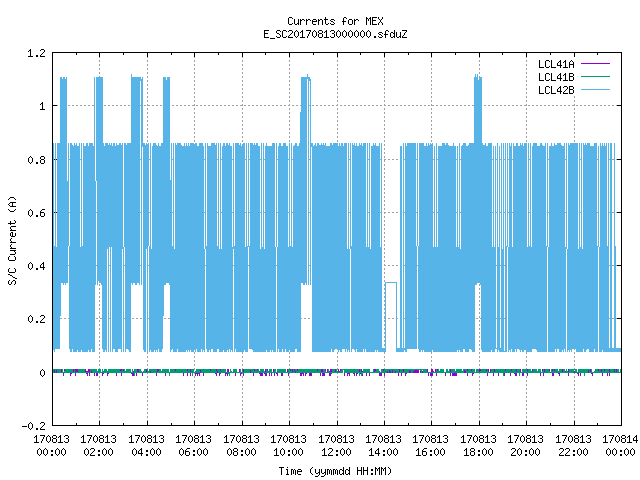
Task: Click the x-axis tick 170813 00:00
Action: pos(51,446)
